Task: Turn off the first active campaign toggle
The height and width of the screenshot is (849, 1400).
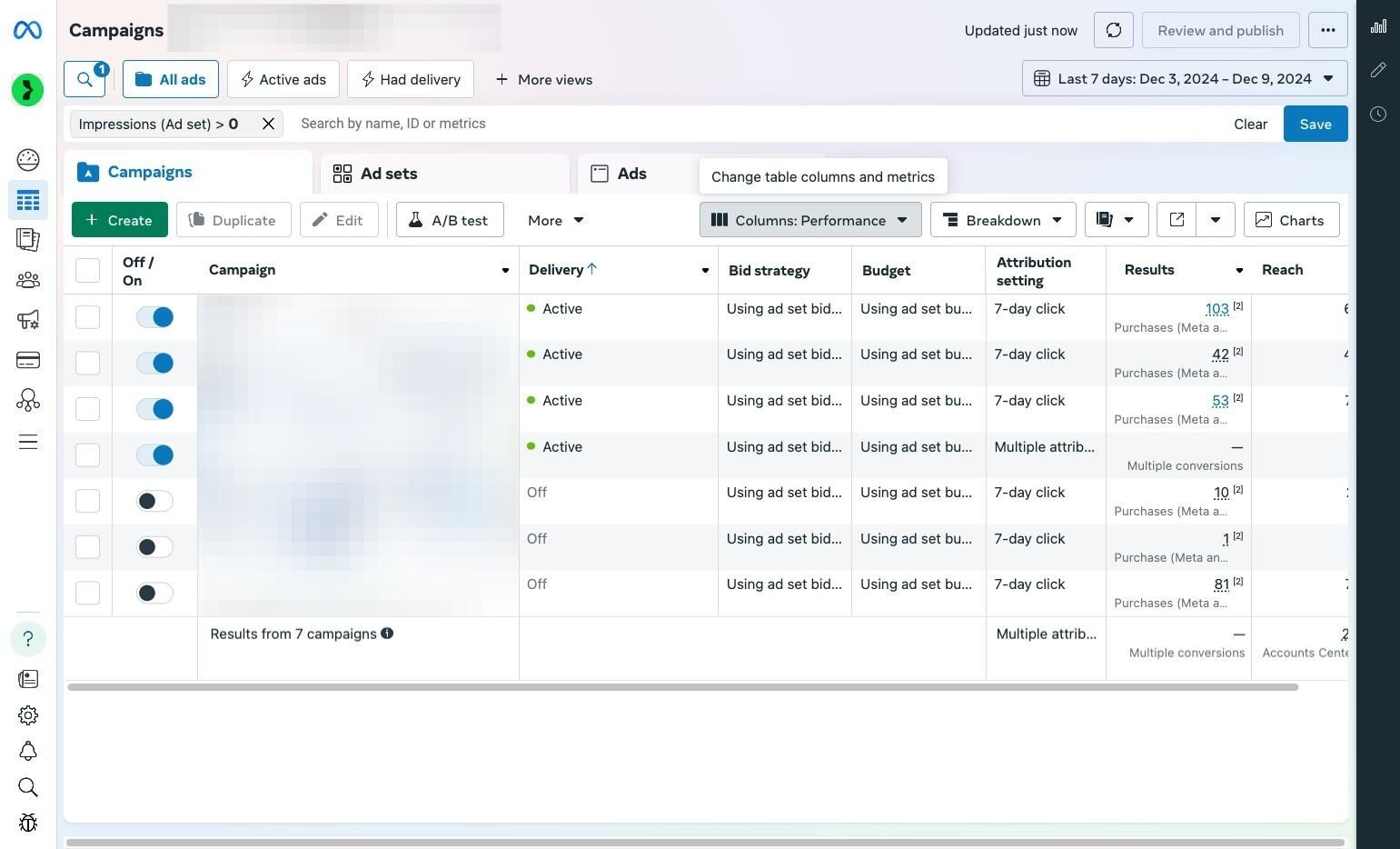Action: (x=154, y=317)
